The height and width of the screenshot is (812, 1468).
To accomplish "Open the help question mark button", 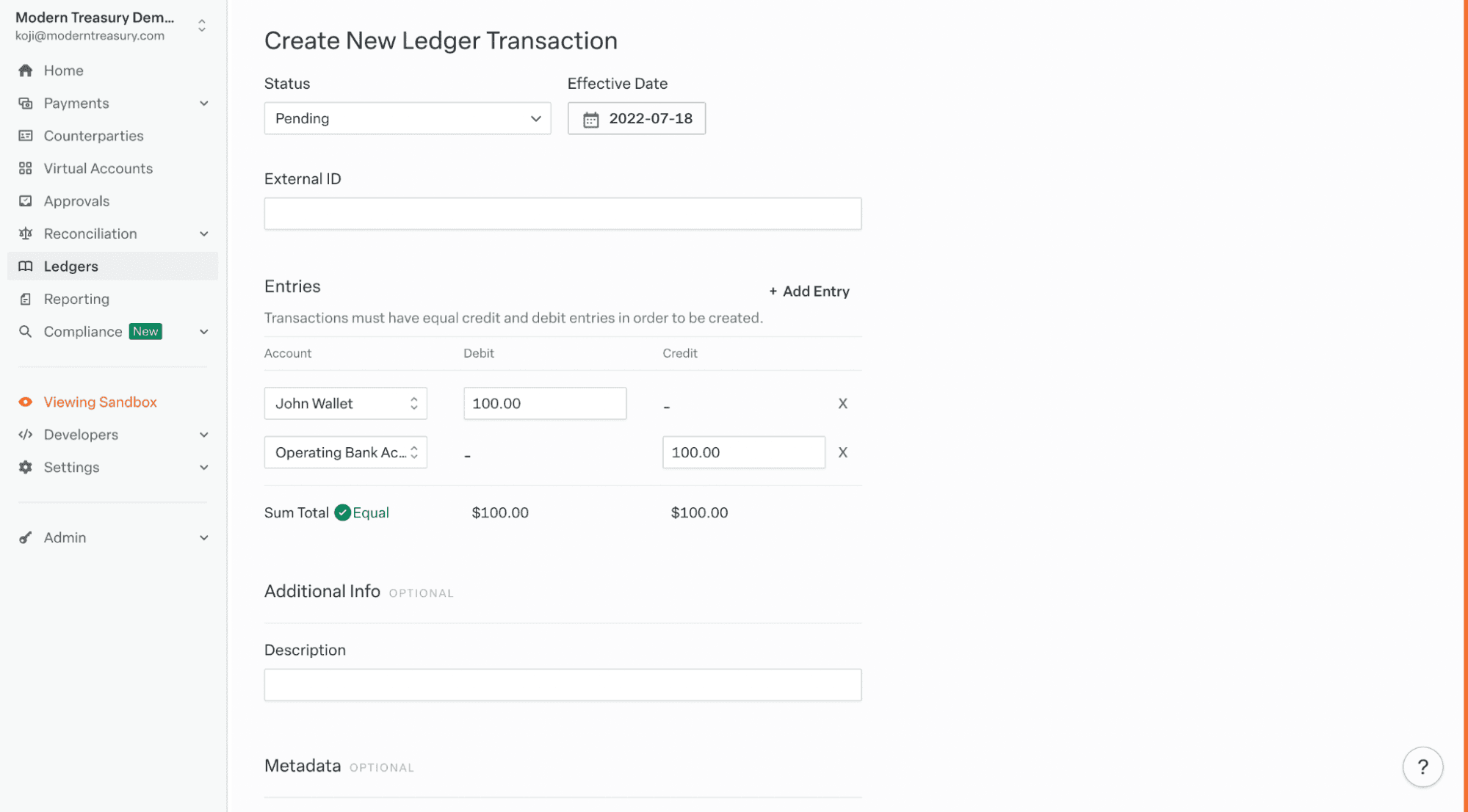I will pyautogui.click(x=1422, y=766).
